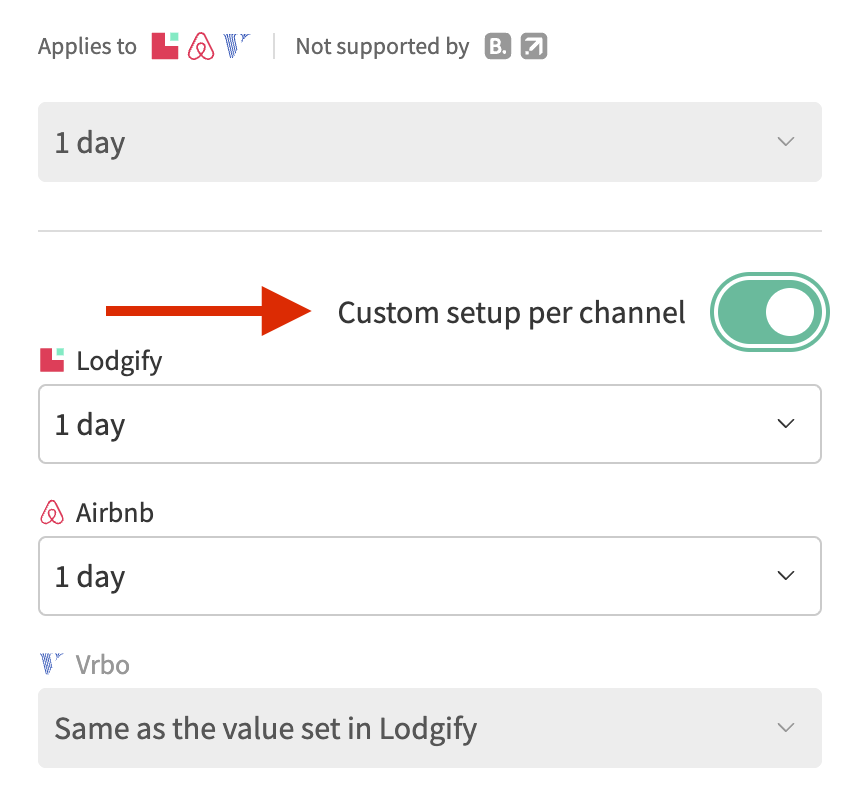The image size is (864, 796).
Task: Click the Vrbo logo above the Vrbo field
Action: (52, 664)
